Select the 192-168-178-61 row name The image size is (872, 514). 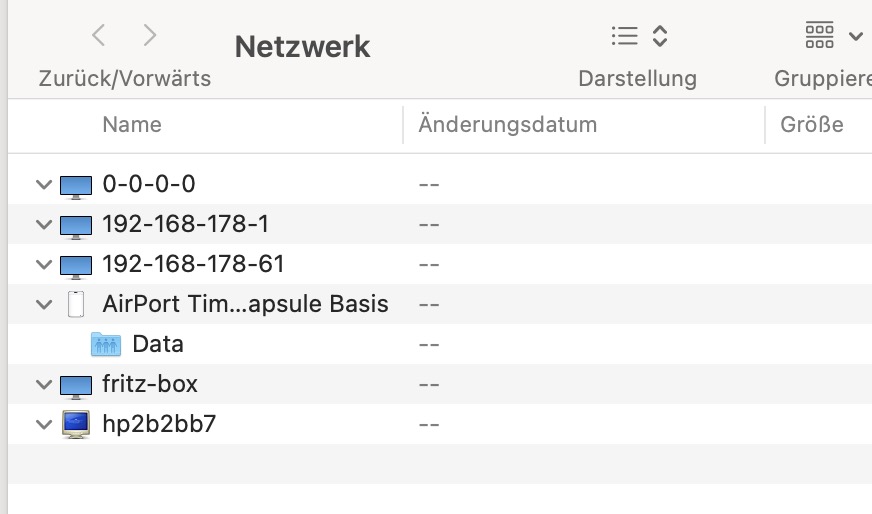click(193, 264)
